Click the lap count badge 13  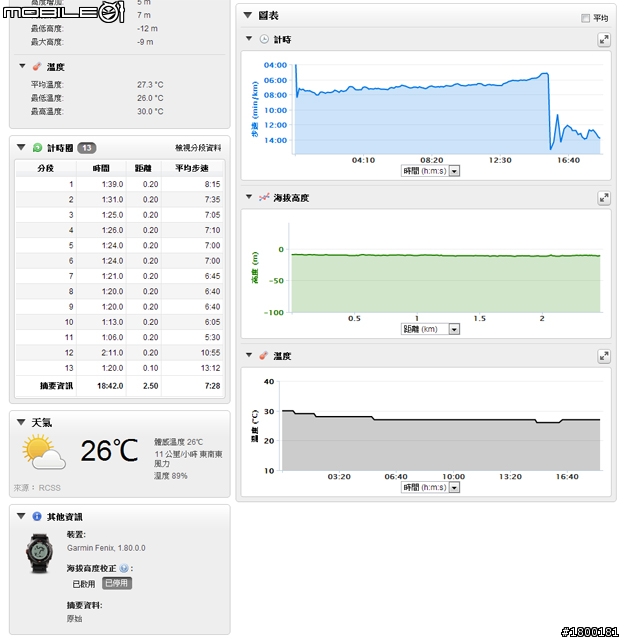[87, 148]
